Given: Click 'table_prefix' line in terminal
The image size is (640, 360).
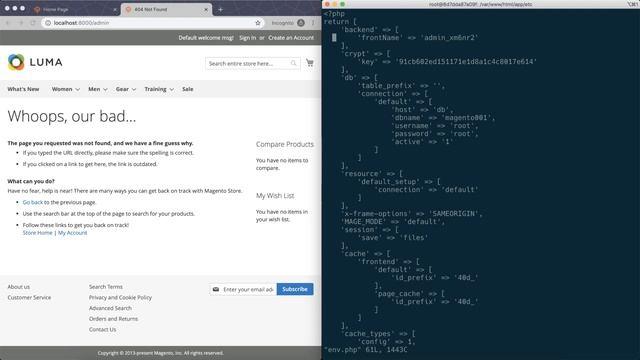Looking at the screenshot, I should click(401, 86).
